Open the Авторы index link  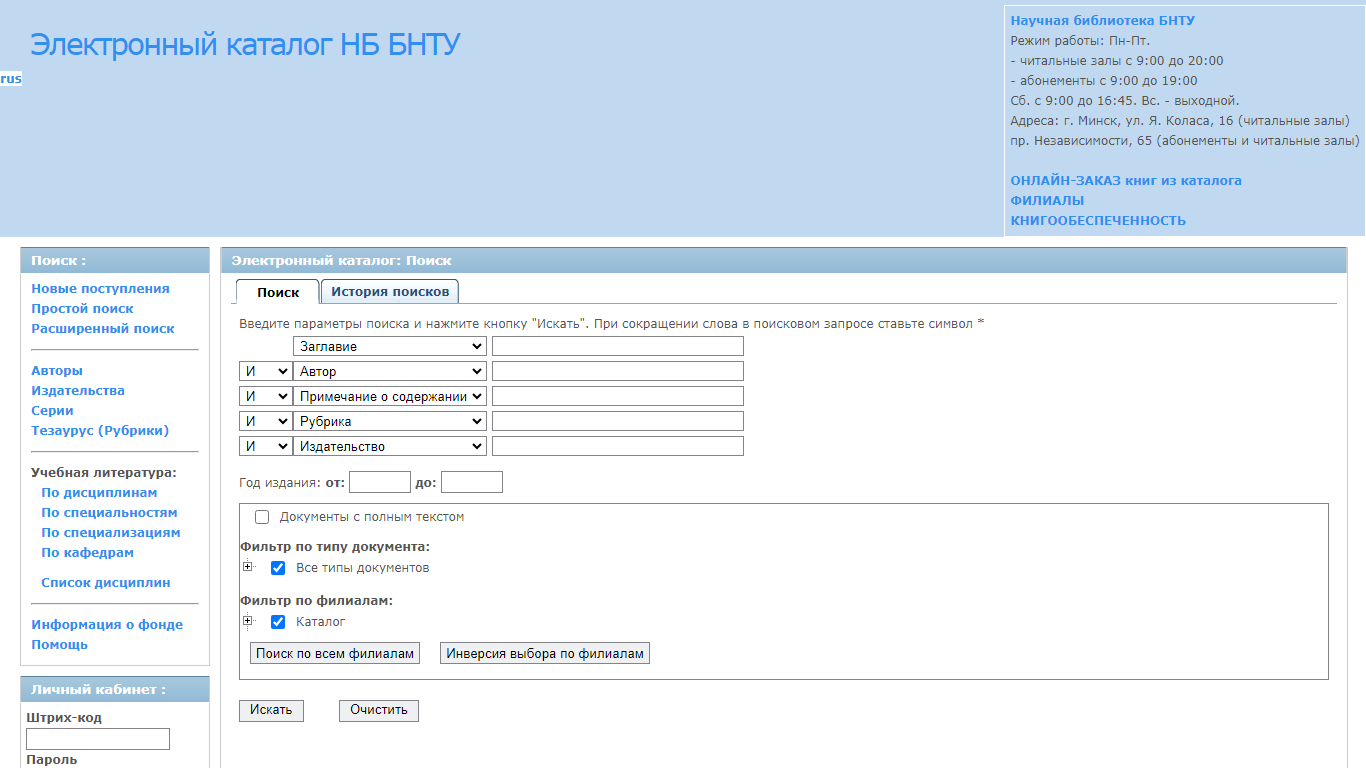(x=57, y=371)
